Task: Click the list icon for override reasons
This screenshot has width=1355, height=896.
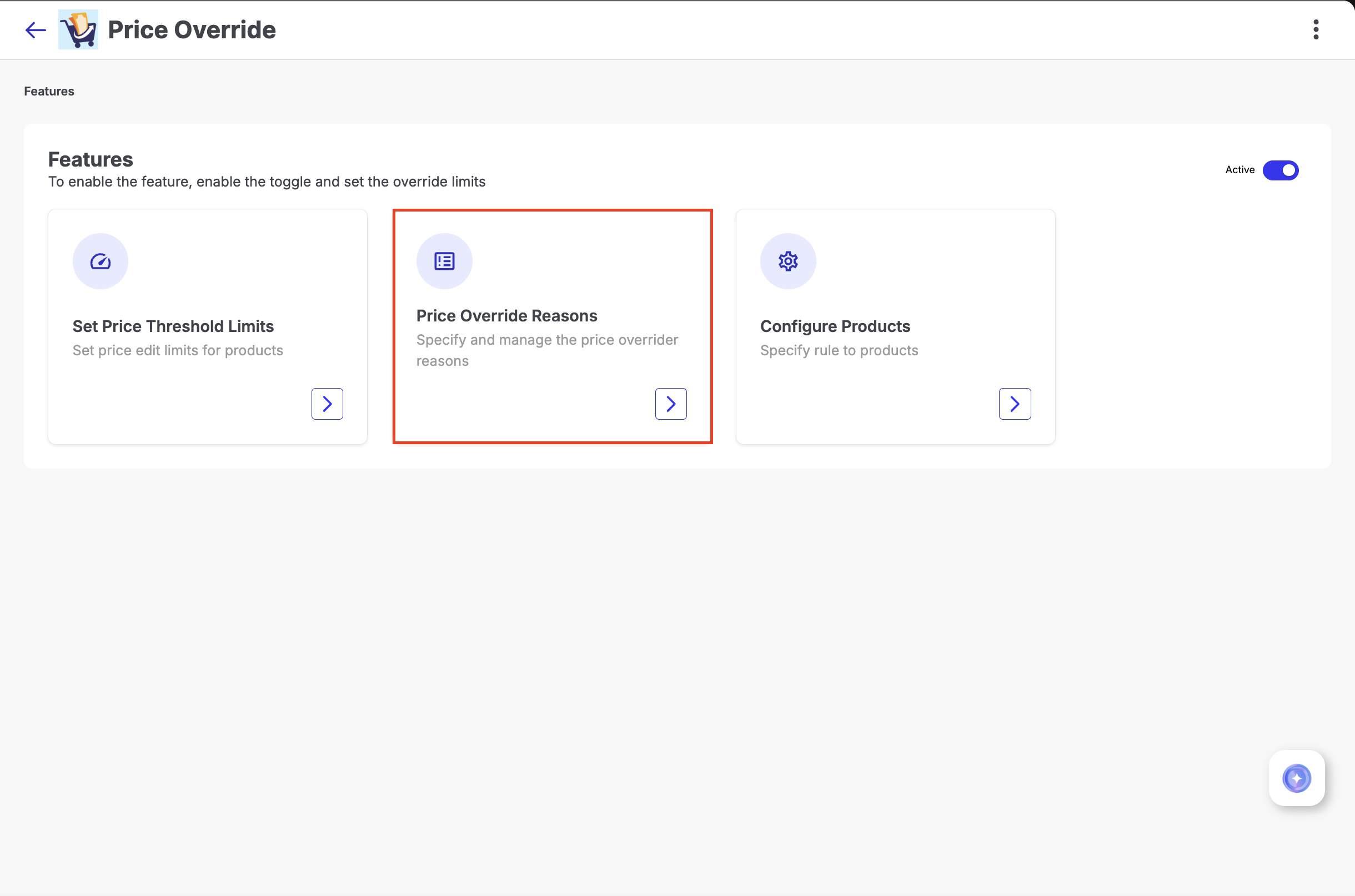Action: (x=444, y=261)
